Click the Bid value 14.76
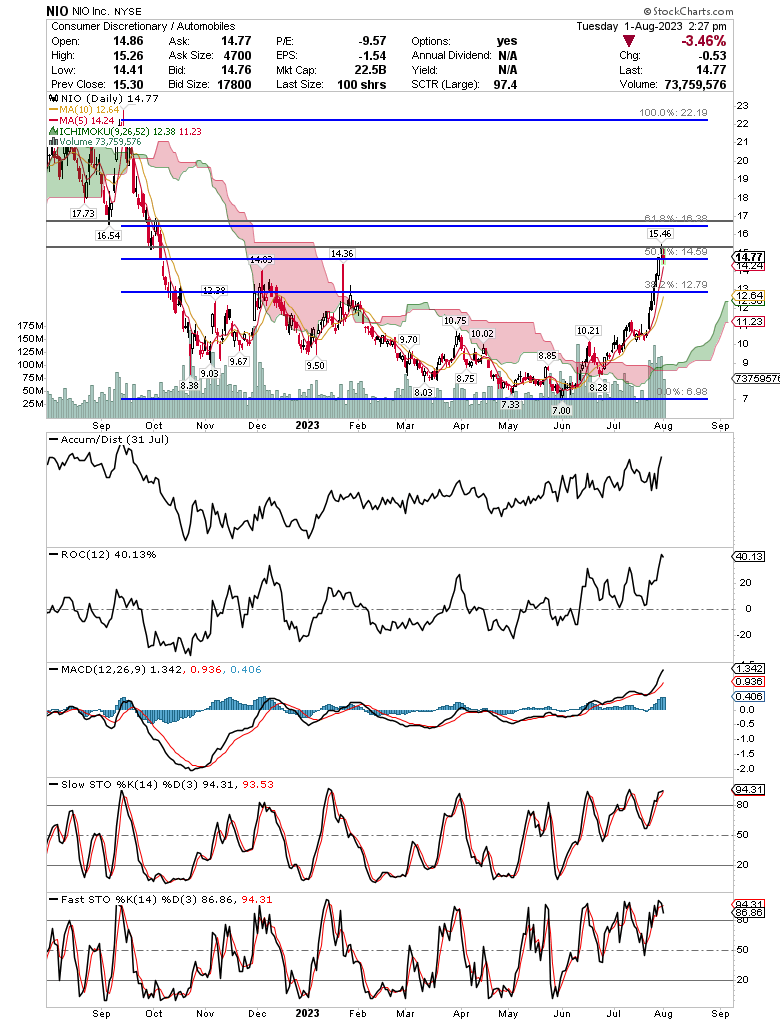780x1021 pixels. point(236,70)
